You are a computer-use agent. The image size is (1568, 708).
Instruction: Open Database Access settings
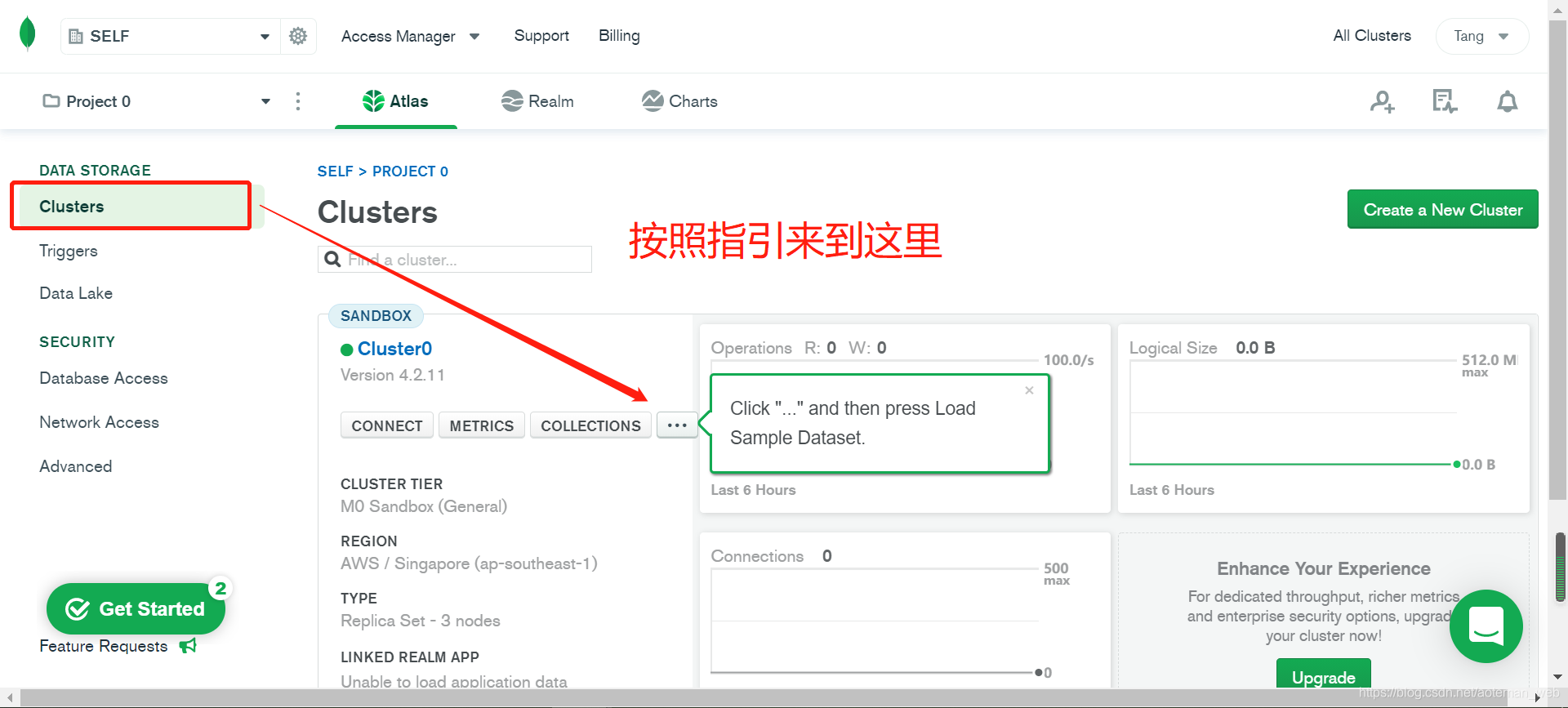(x=104, y=378)
